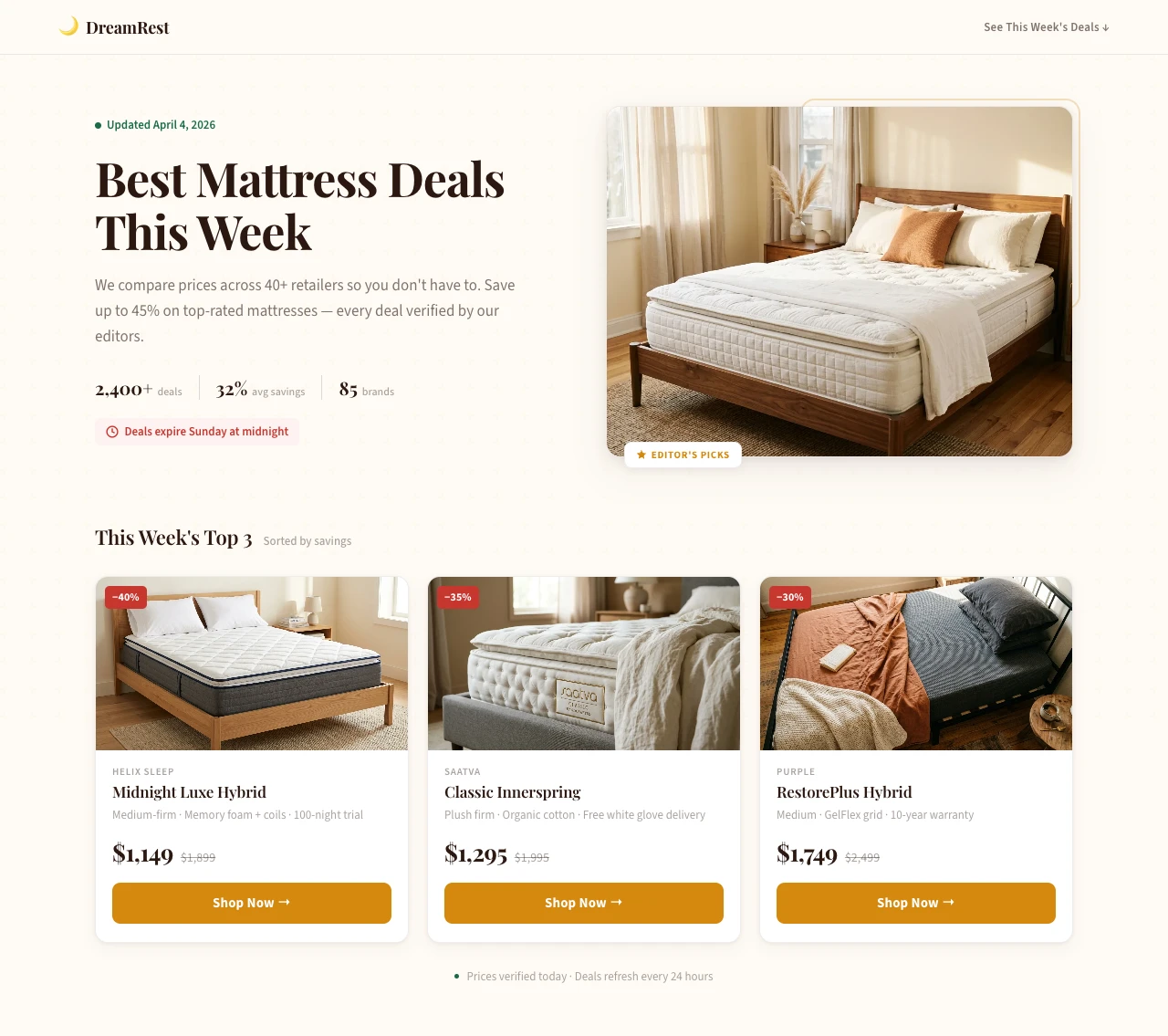
Task: Click the -35% discount badge
Action: point(458,598)
